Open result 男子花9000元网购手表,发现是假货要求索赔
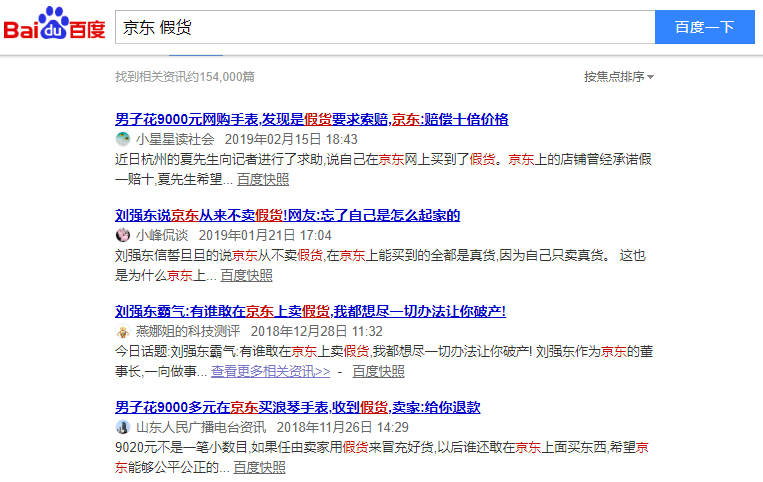Screen dimensions: 763x482 311,119
